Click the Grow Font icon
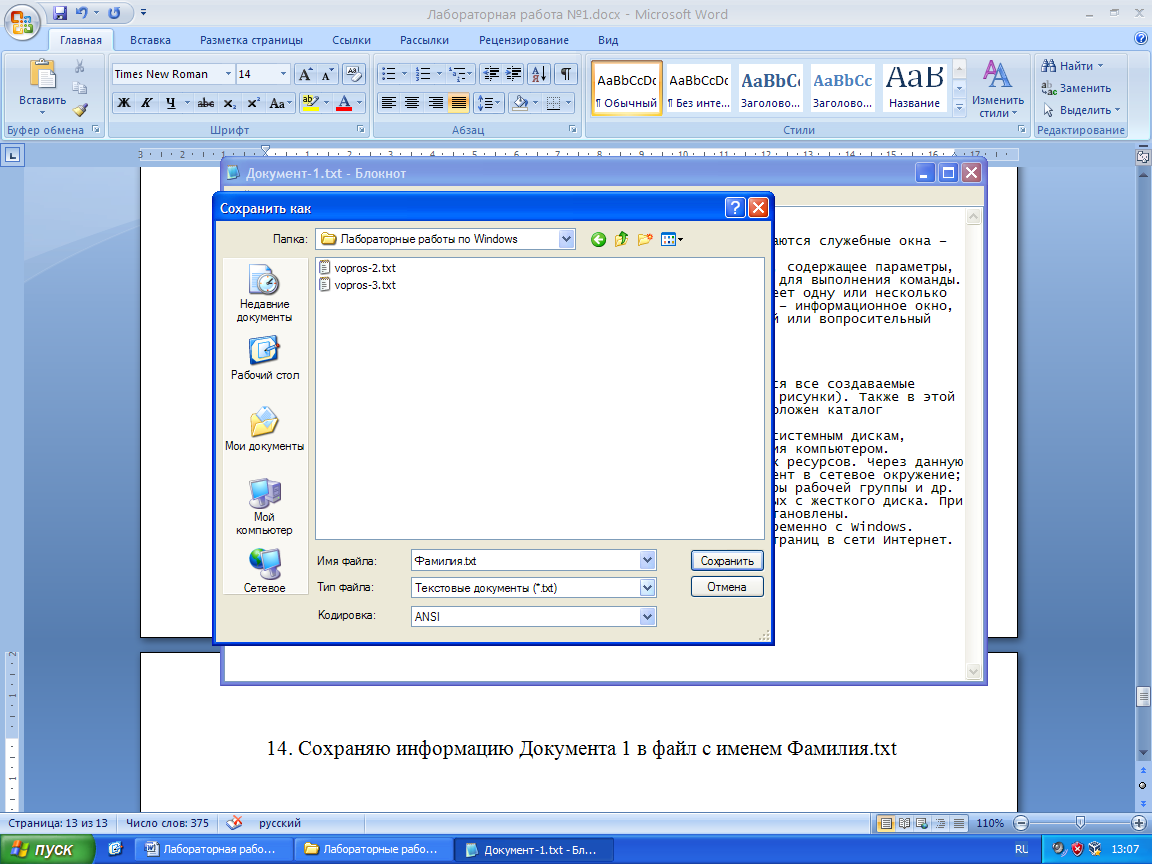 point(305,74)
